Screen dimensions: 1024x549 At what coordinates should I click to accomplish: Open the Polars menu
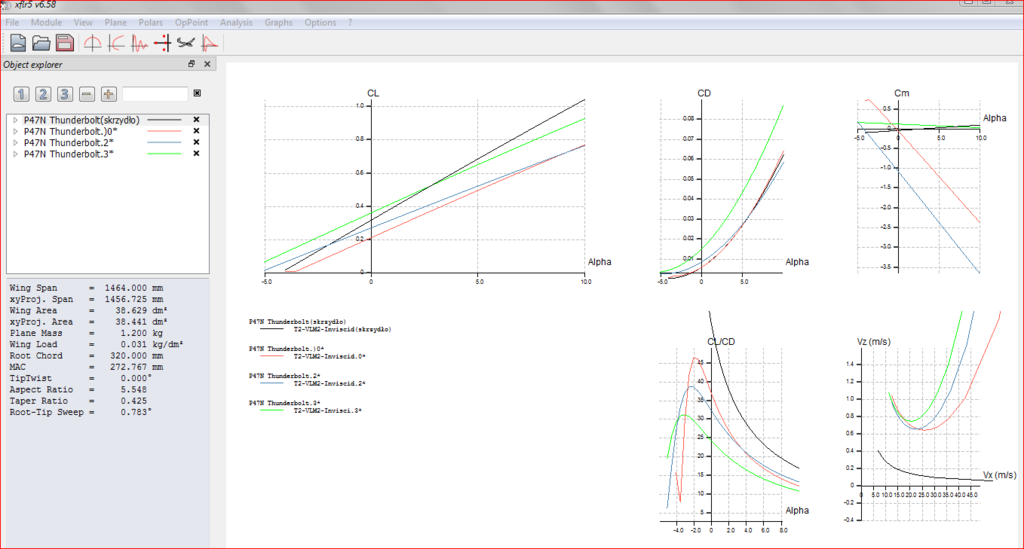(151, 22)
